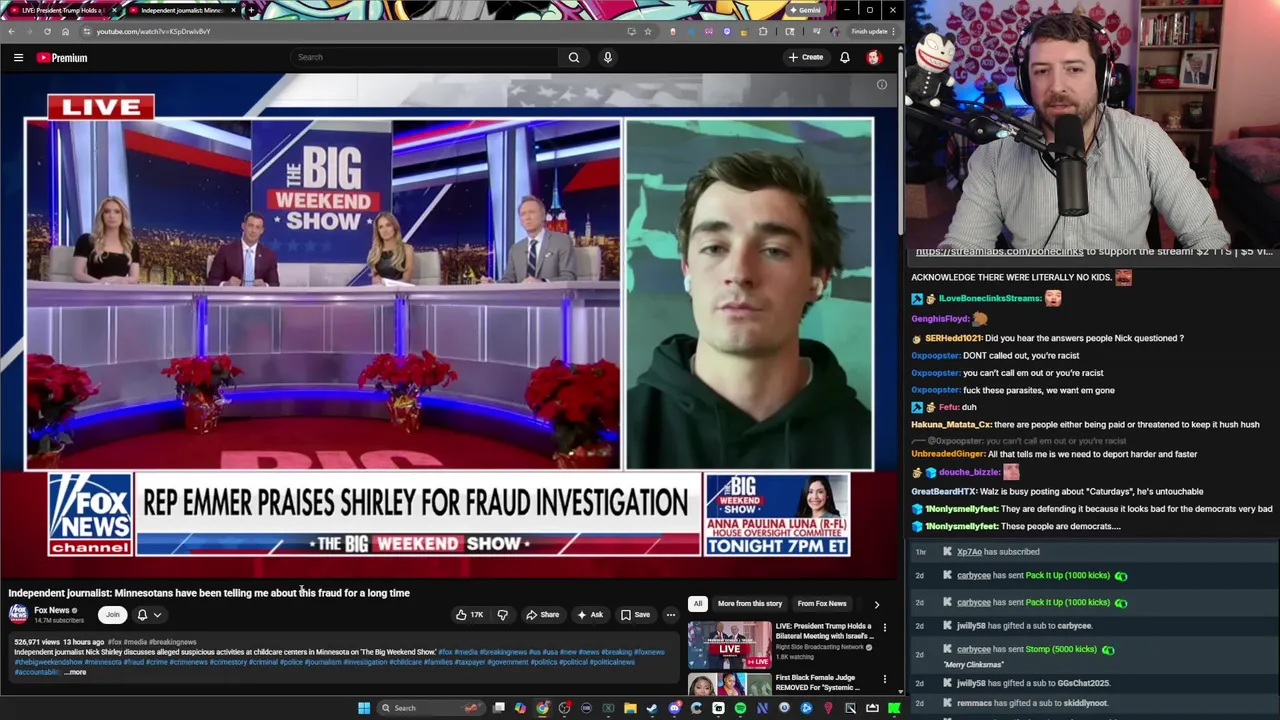Open the YouTube account avatar menu
Screen dimensions: 1280x720
pyautogui.click(x=874, y=57)
